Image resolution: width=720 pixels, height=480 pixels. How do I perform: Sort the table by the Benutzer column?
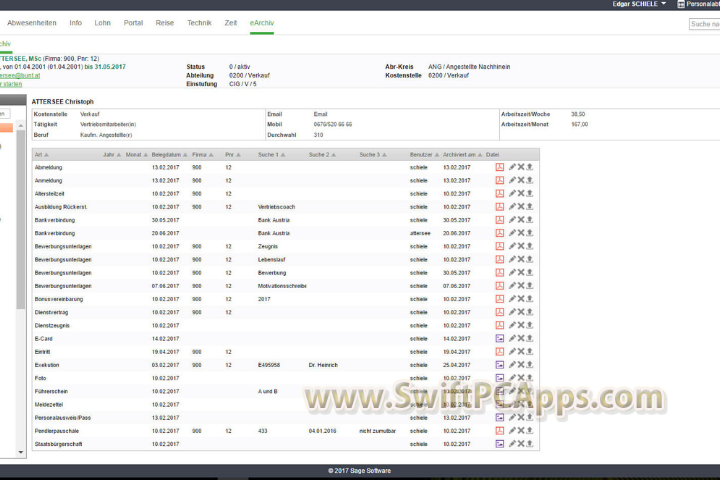point(424,155)
